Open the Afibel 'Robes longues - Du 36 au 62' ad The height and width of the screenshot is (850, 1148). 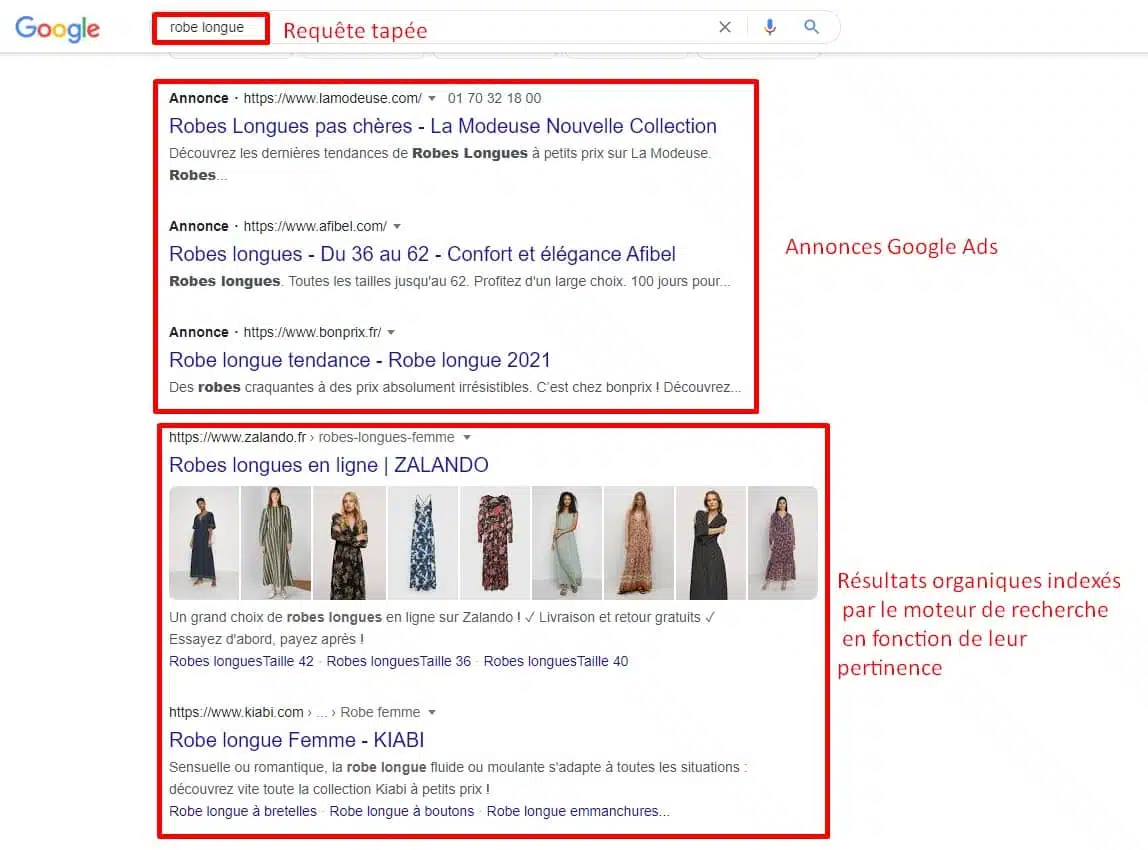pos(422,254)
